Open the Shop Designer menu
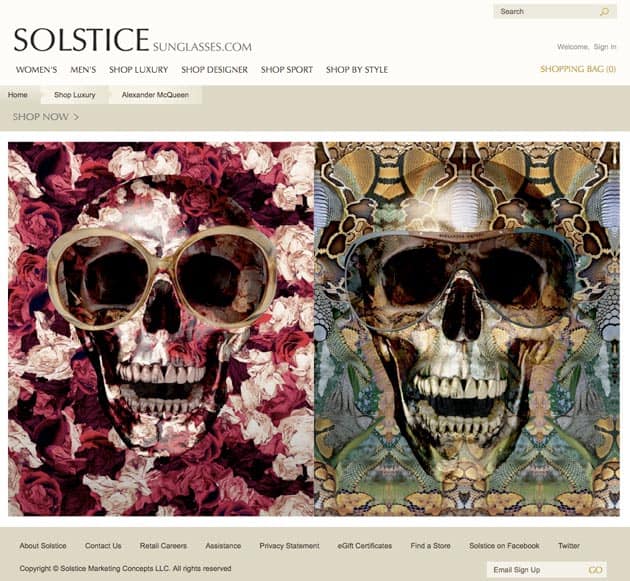The height and width of the screenshot is (581, 630). [215, 70]
